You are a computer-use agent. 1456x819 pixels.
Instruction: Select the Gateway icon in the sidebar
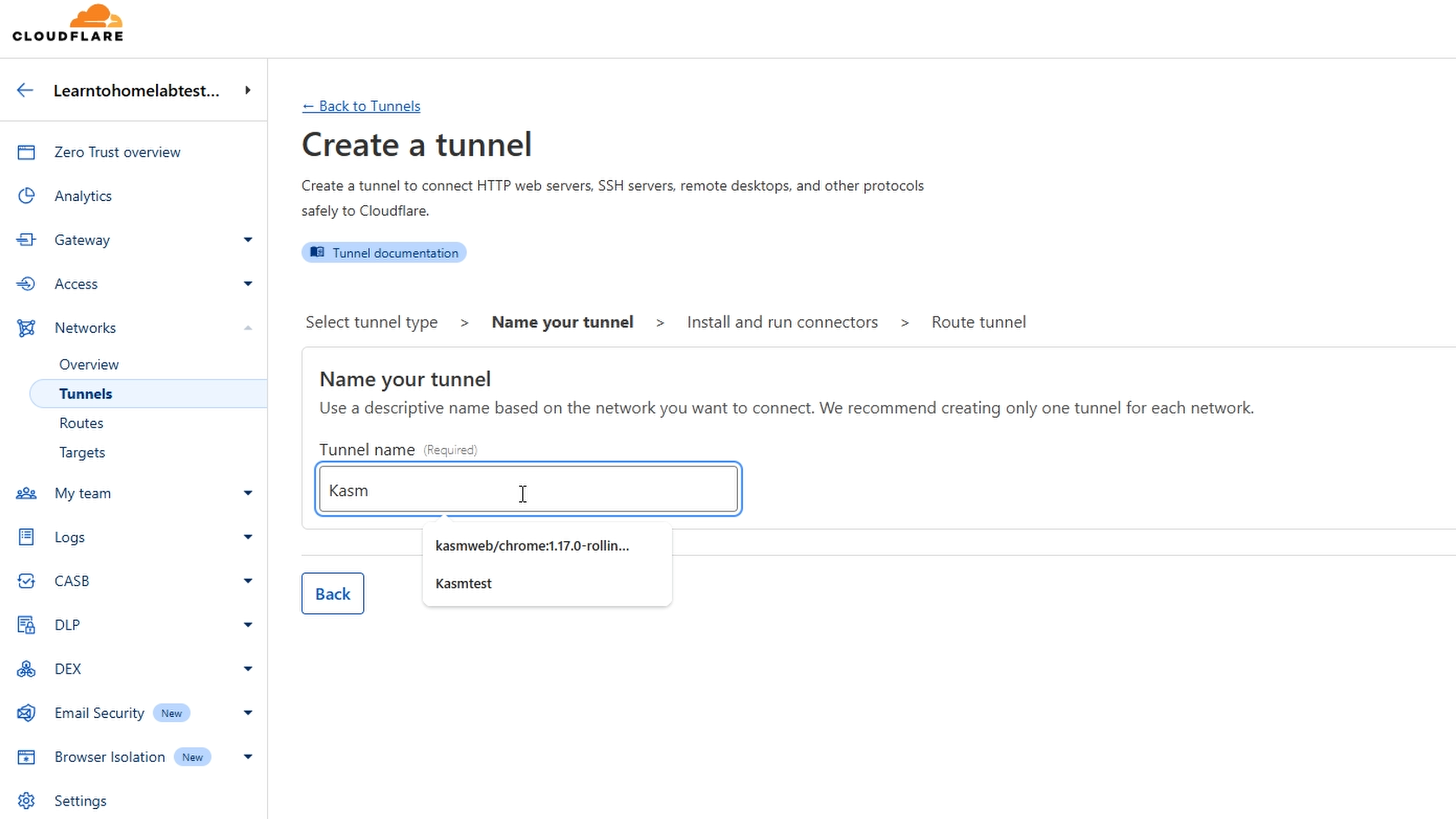click(x=26, y=239)
